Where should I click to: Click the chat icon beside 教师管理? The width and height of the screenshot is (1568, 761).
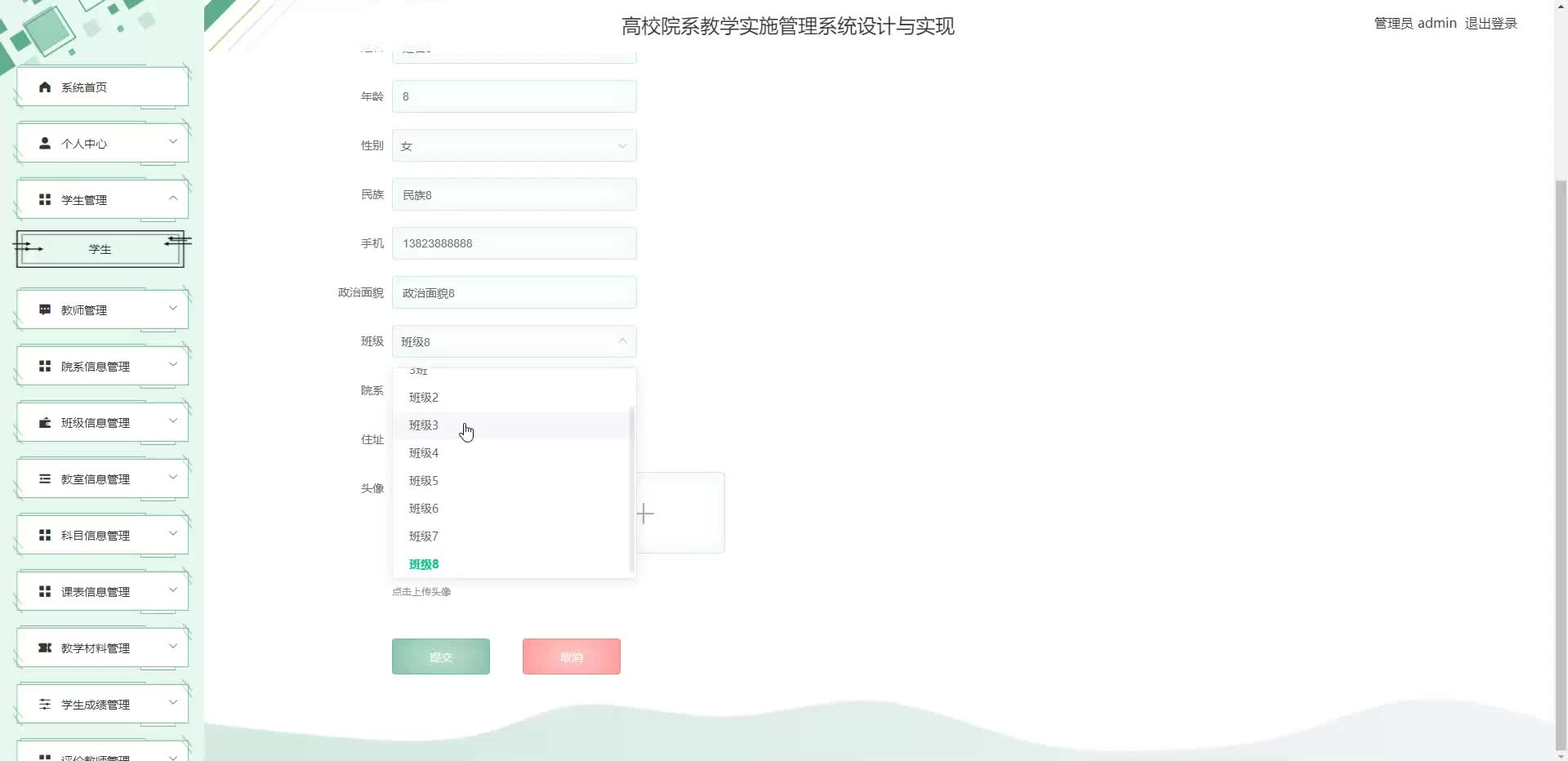45,309
